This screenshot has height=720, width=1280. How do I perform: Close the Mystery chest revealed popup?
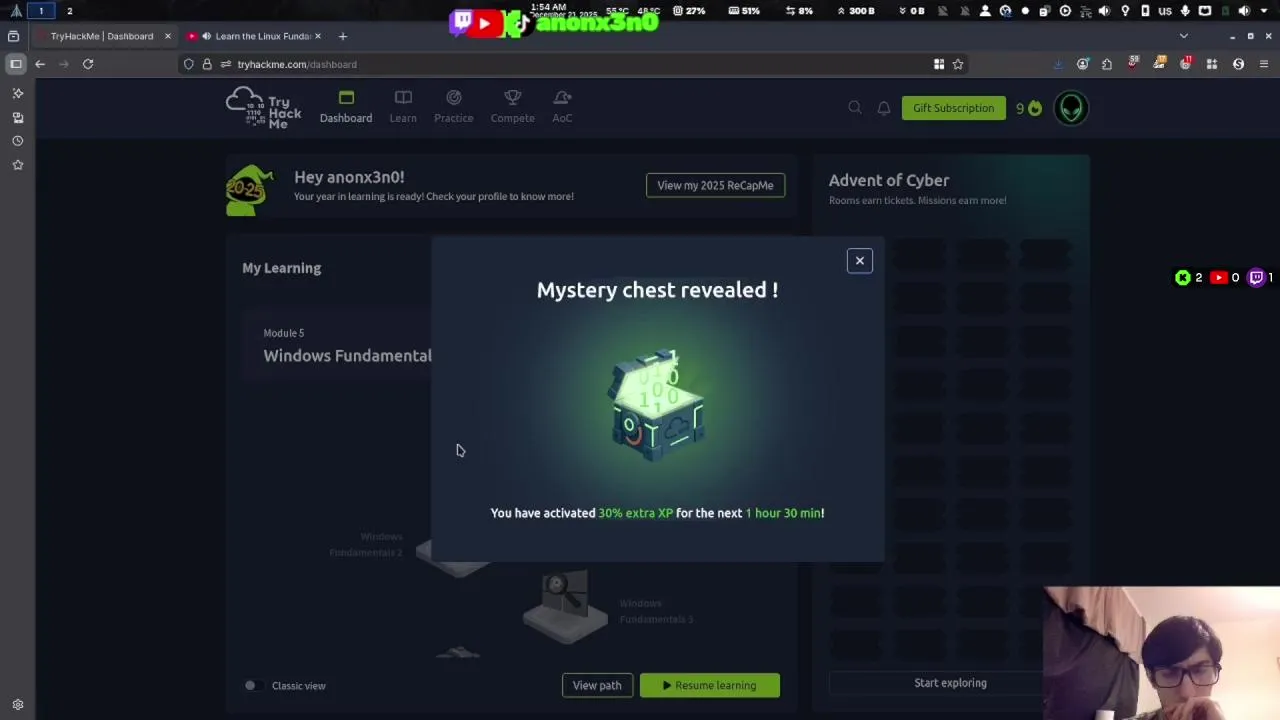pos(859,261)
